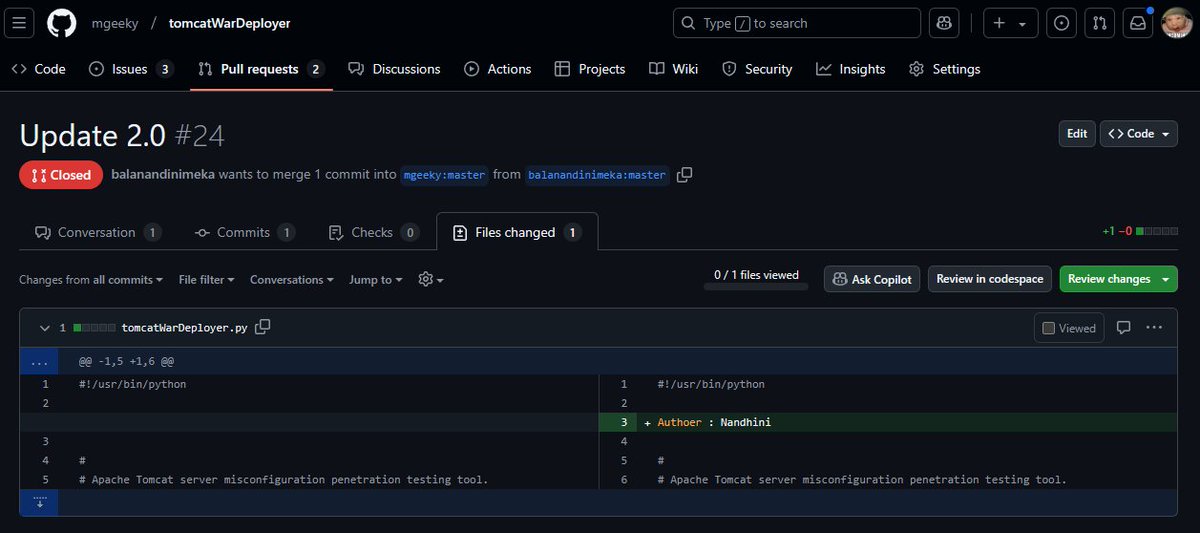This screenshot has height=533, width=1200.
Task: Open the Jump to dropdown
Action: click(376, 280)
